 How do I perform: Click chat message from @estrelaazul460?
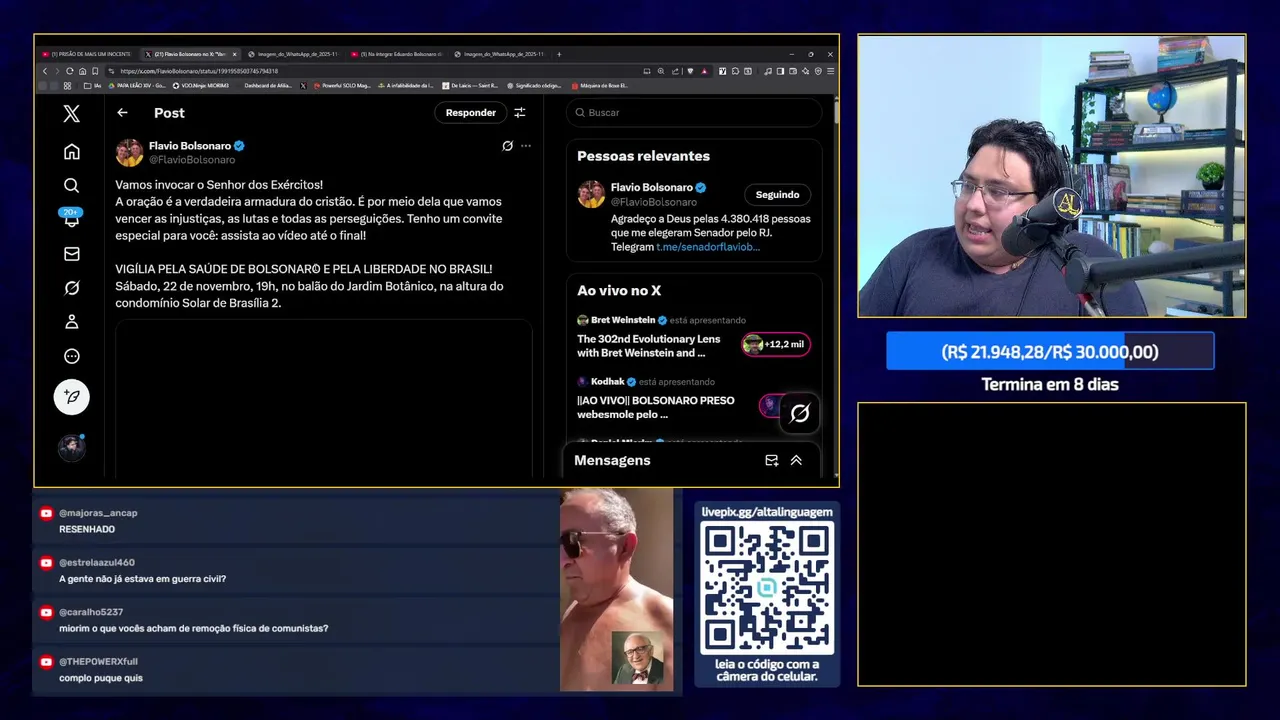pos(296,571)
